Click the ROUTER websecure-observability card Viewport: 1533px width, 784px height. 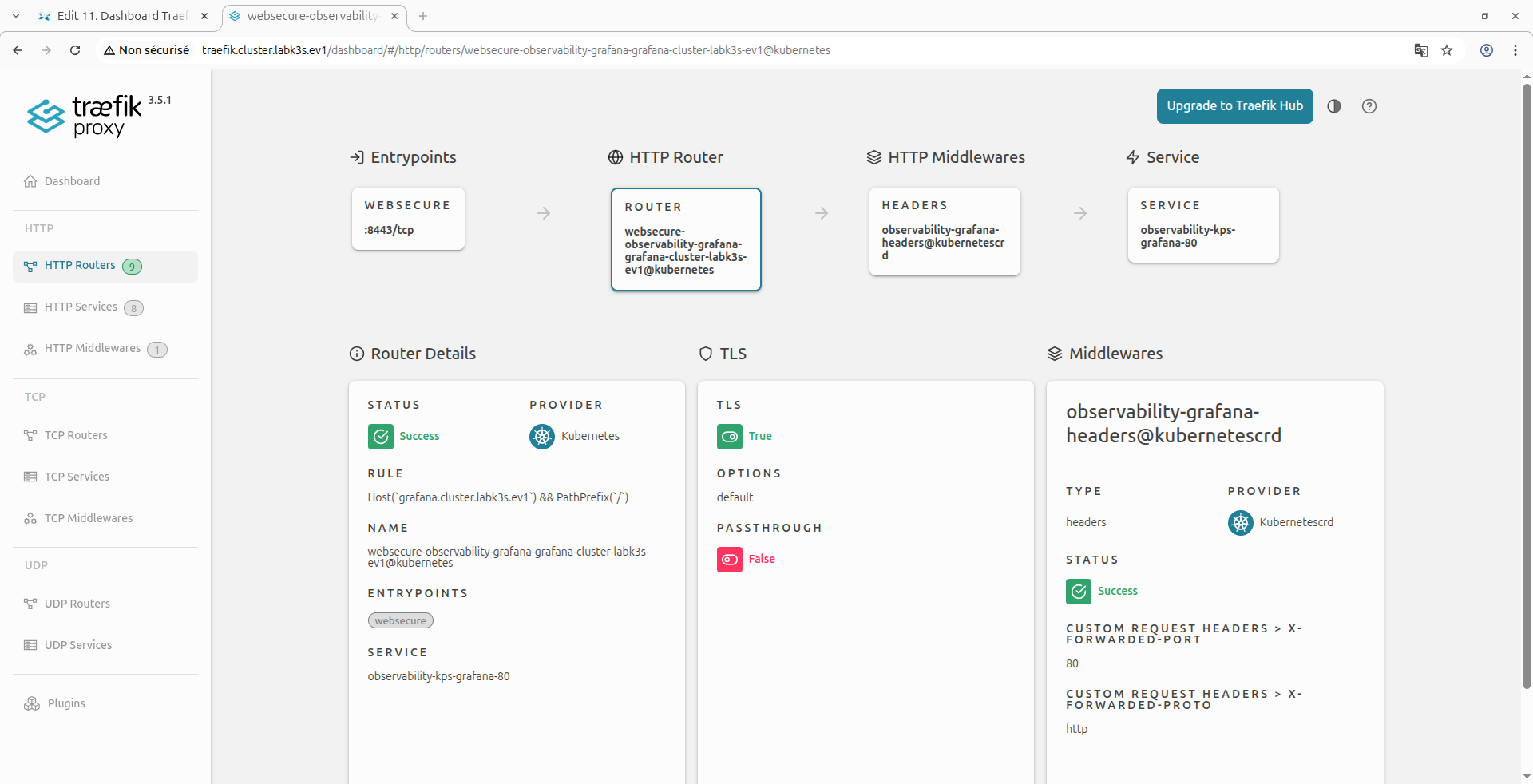click(686, 240)
